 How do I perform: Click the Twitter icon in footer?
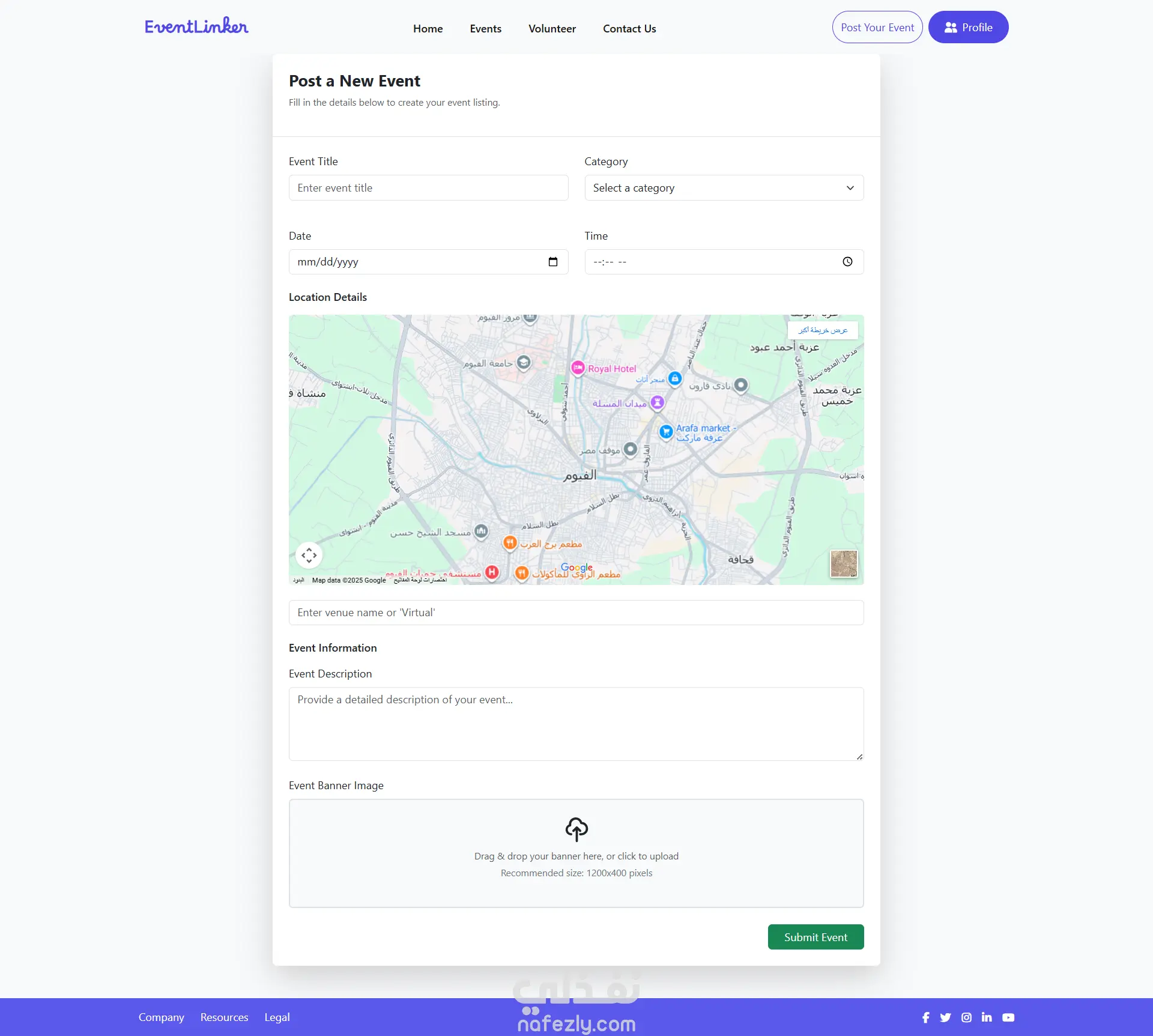coord(945,1017)
